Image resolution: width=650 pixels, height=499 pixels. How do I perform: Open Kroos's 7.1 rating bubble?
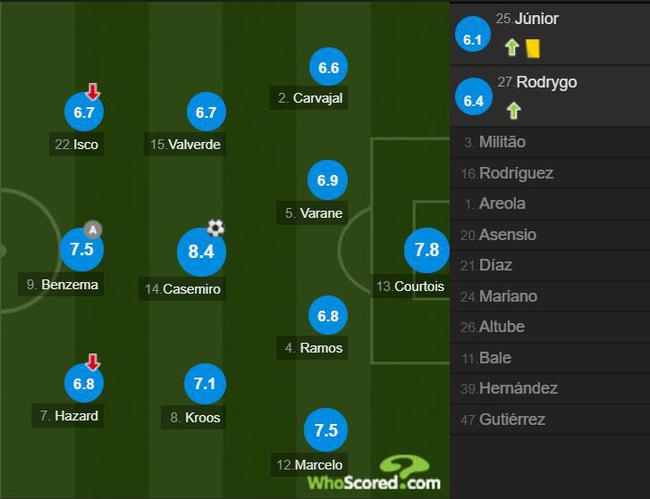[x=206, y=384]
